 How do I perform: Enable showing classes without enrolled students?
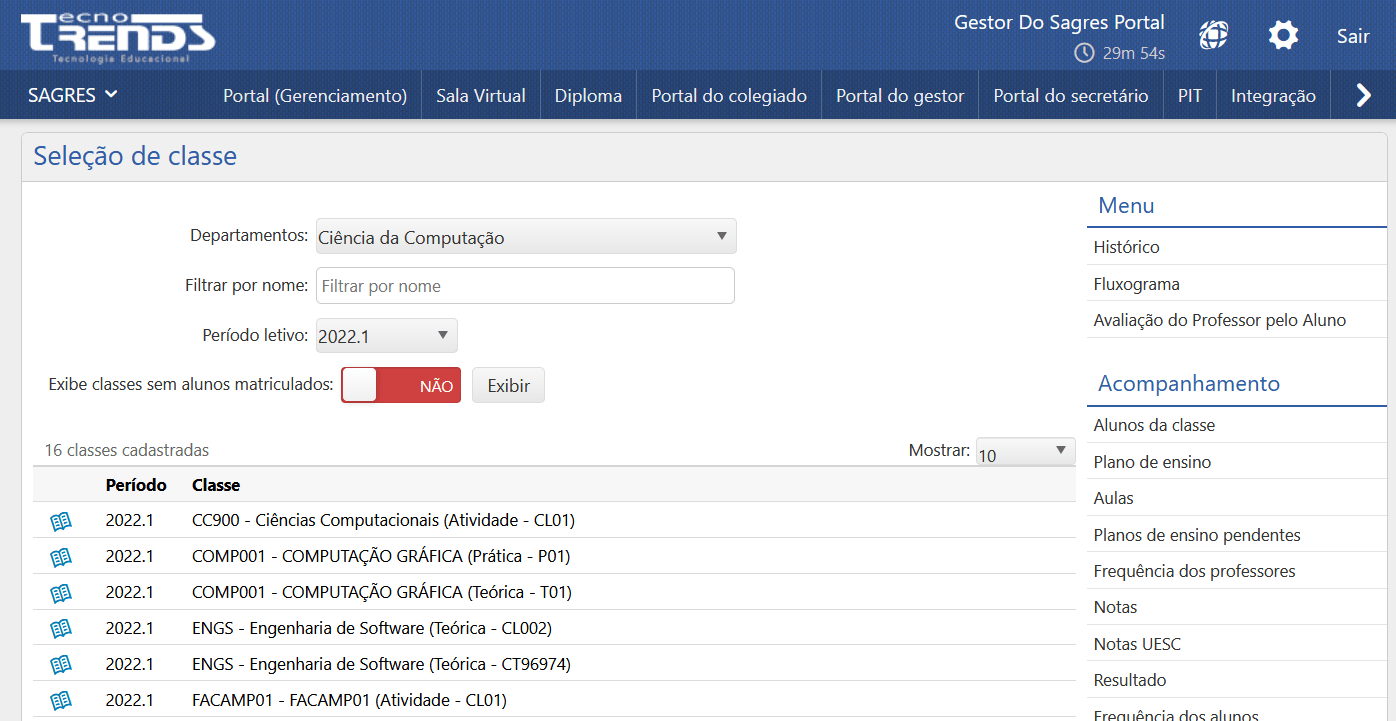[400, 385]
